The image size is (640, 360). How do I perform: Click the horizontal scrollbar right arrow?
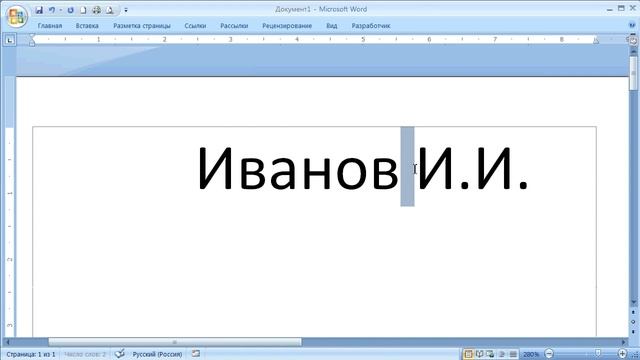click(624, 342)
